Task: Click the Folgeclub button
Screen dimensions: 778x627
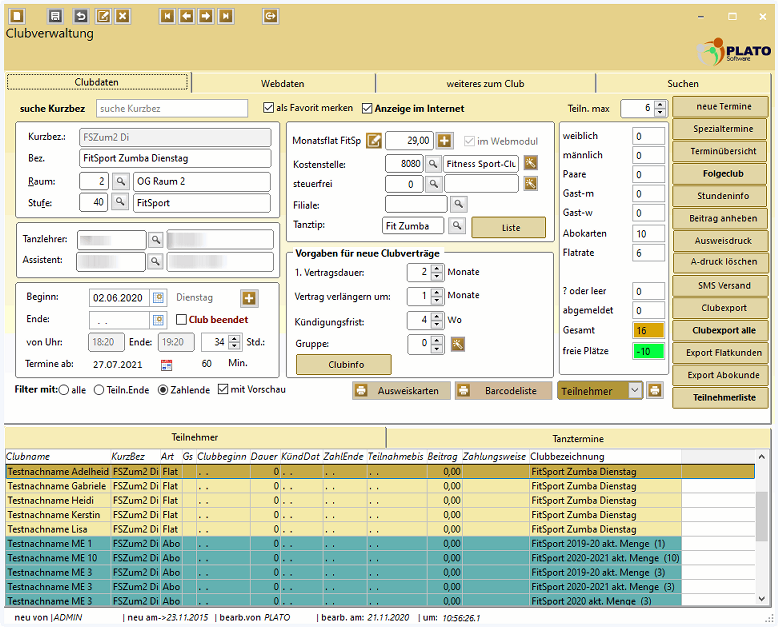Action: point(720,174)
